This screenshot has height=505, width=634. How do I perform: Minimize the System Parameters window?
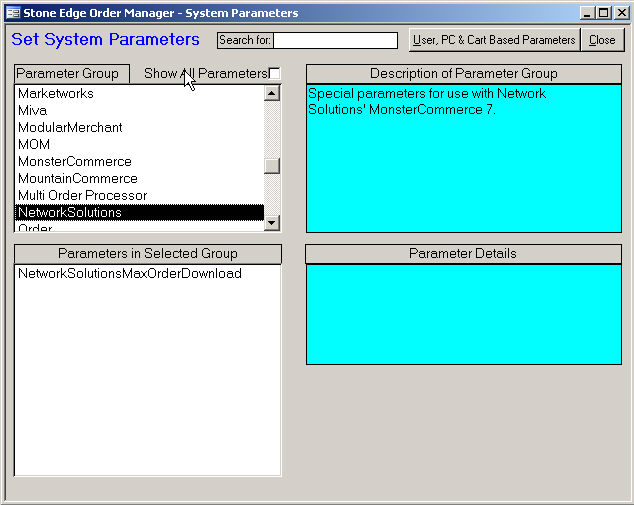[x=587, y=13]
